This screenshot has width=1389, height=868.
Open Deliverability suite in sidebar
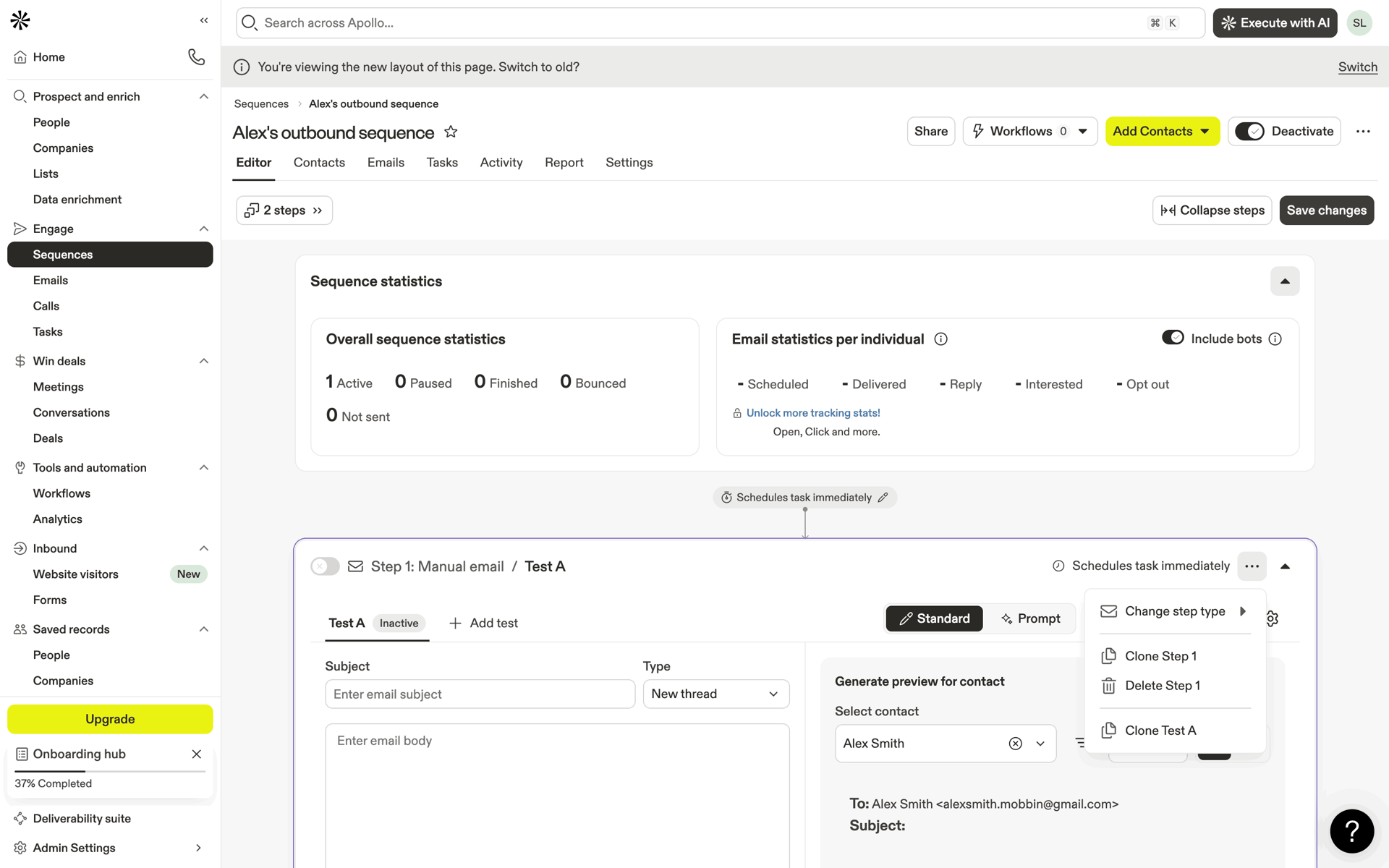click(82, 819)
